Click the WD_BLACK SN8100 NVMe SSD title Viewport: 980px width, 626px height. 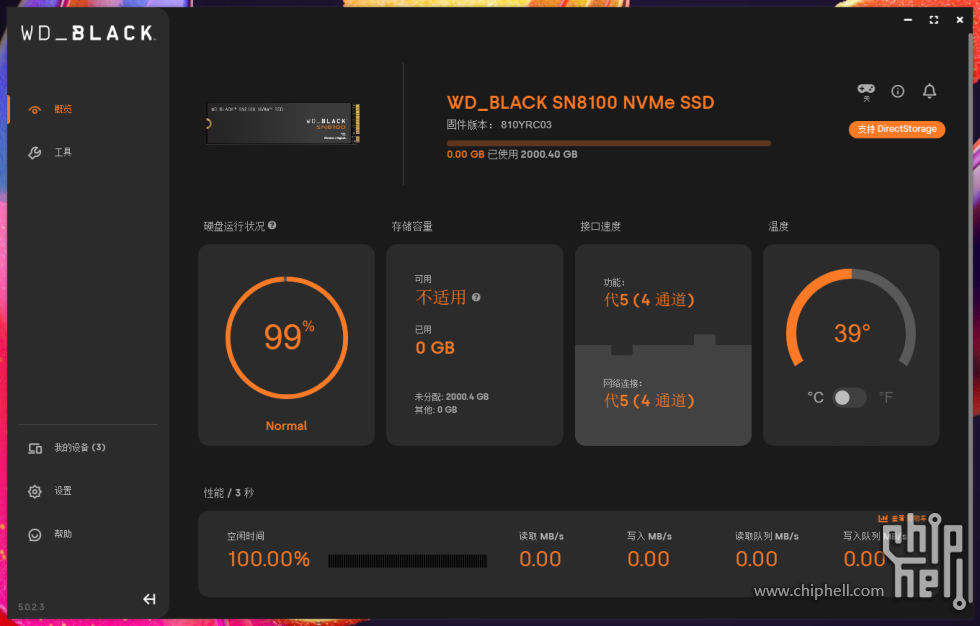pos(580,102)
